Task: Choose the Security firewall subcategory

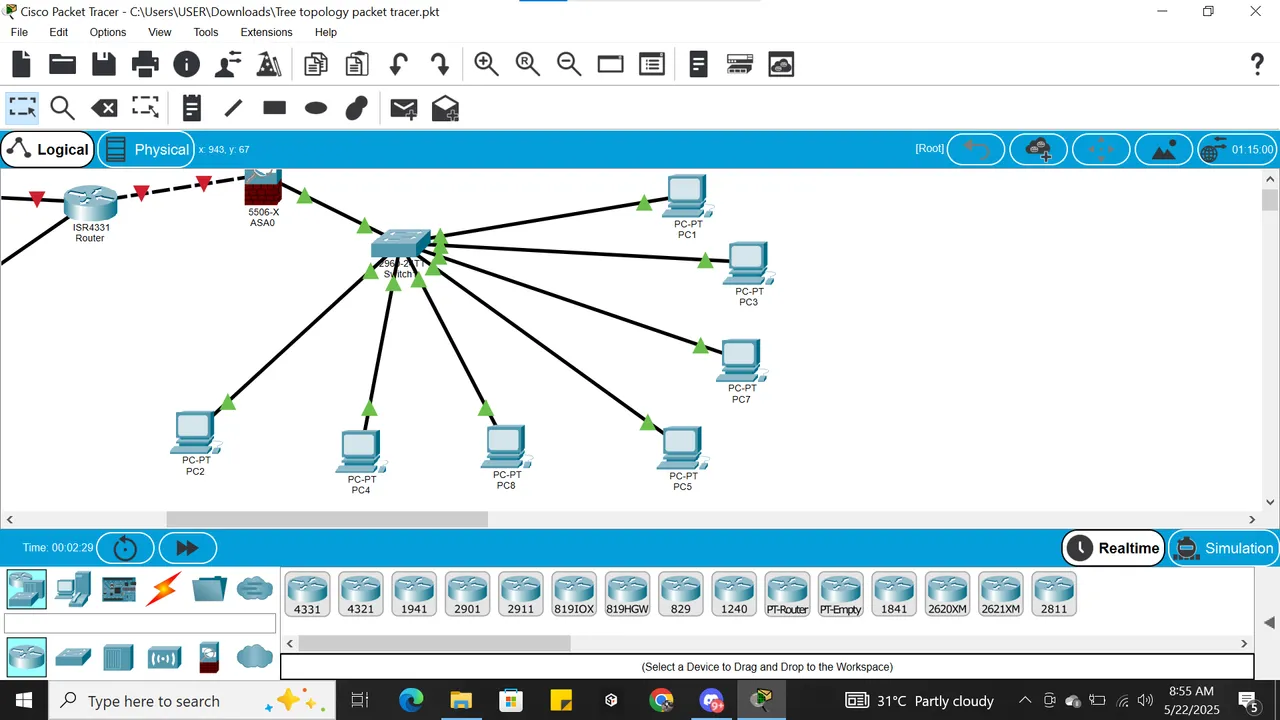Action: coord(209,656)
